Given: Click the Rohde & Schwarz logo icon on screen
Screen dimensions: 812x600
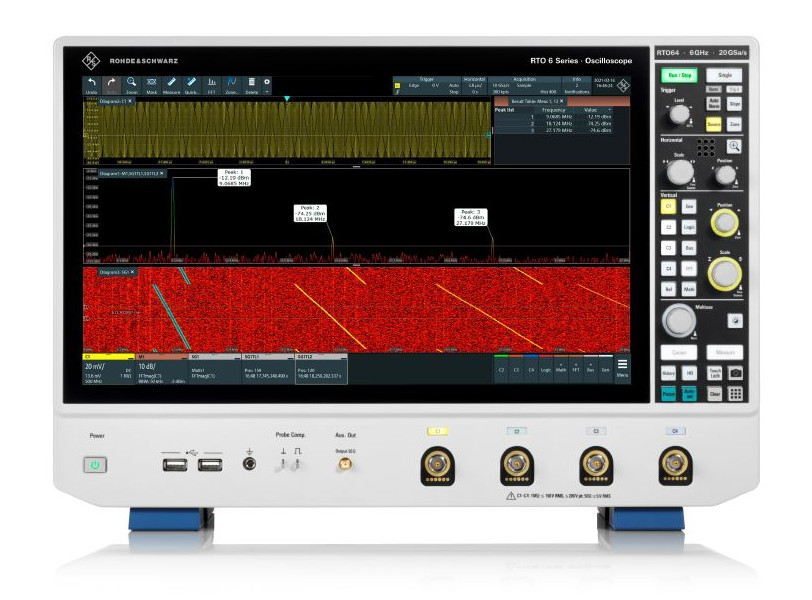Looking at the screenshot, I should tap(623, 85).
